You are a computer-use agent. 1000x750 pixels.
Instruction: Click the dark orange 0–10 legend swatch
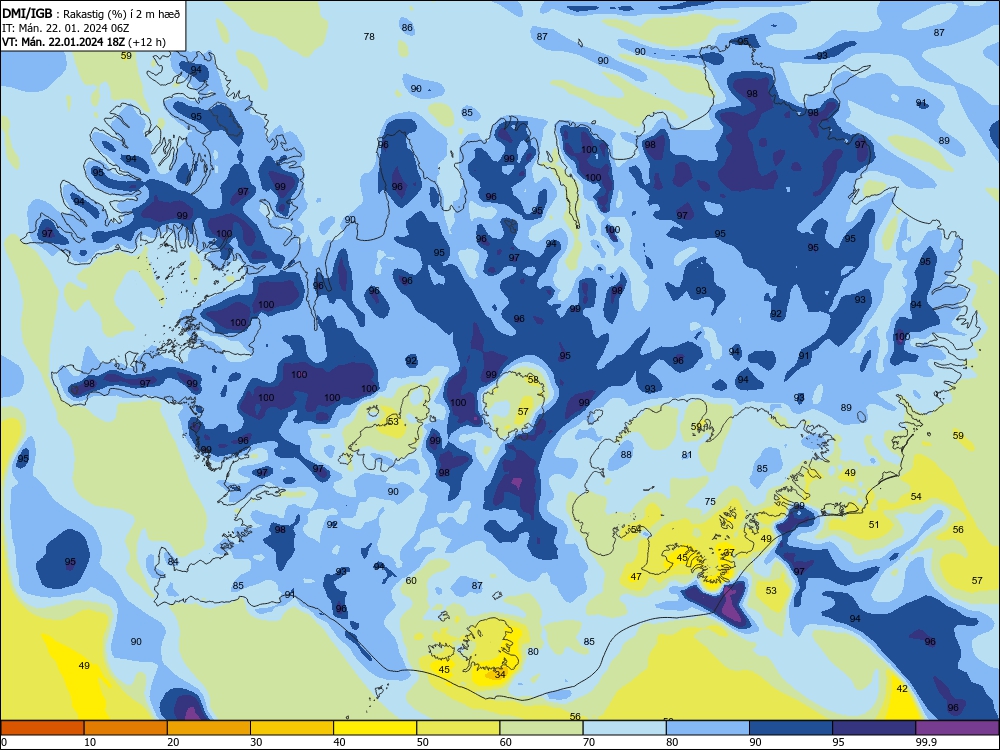coord(42,728)
